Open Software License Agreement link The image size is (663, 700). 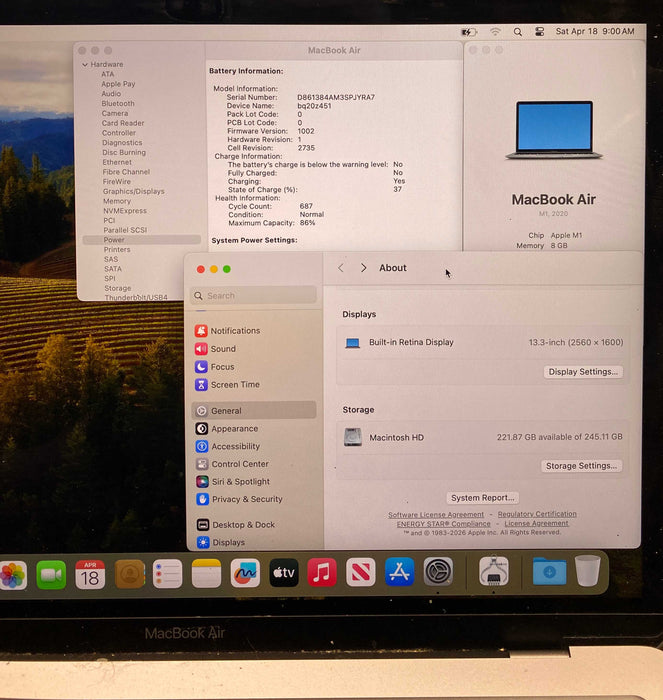pos(436,515)
